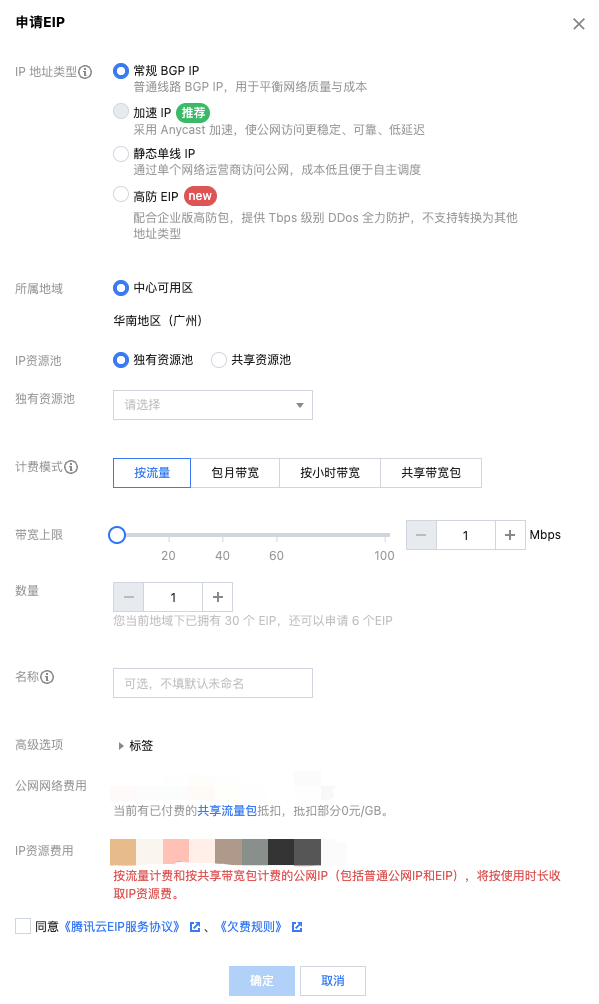Screen dimensions: 599x1004
Task: Click the 取消 button
Action: (x=332, y=980)
